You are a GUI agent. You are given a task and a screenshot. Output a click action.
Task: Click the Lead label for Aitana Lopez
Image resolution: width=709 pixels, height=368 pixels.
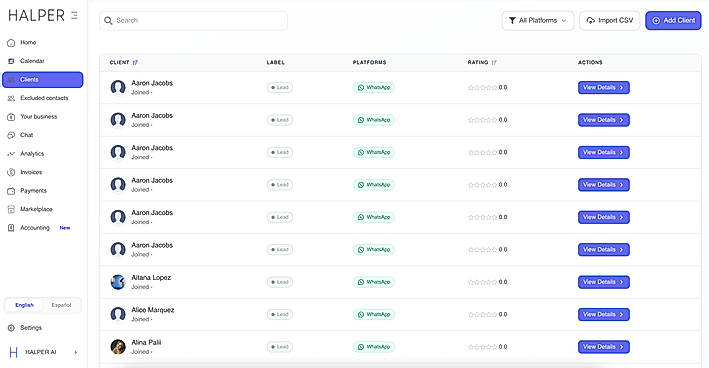click(279, 282)
